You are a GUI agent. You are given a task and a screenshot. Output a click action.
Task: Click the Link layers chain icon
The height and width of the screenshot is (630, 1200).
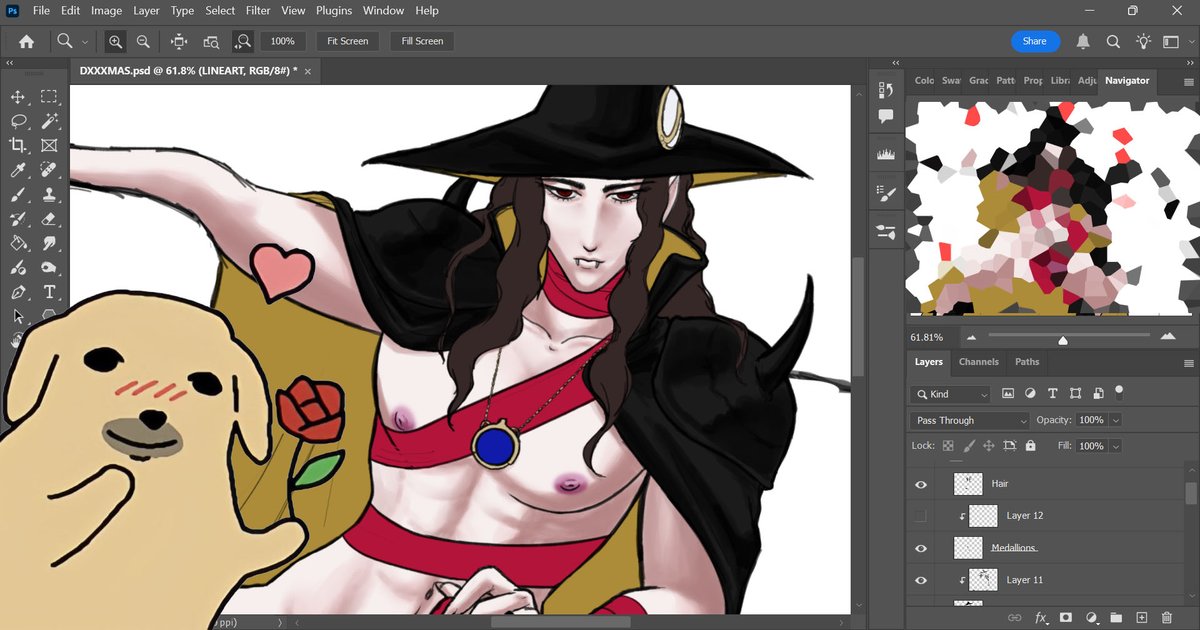coord(1015,618)
